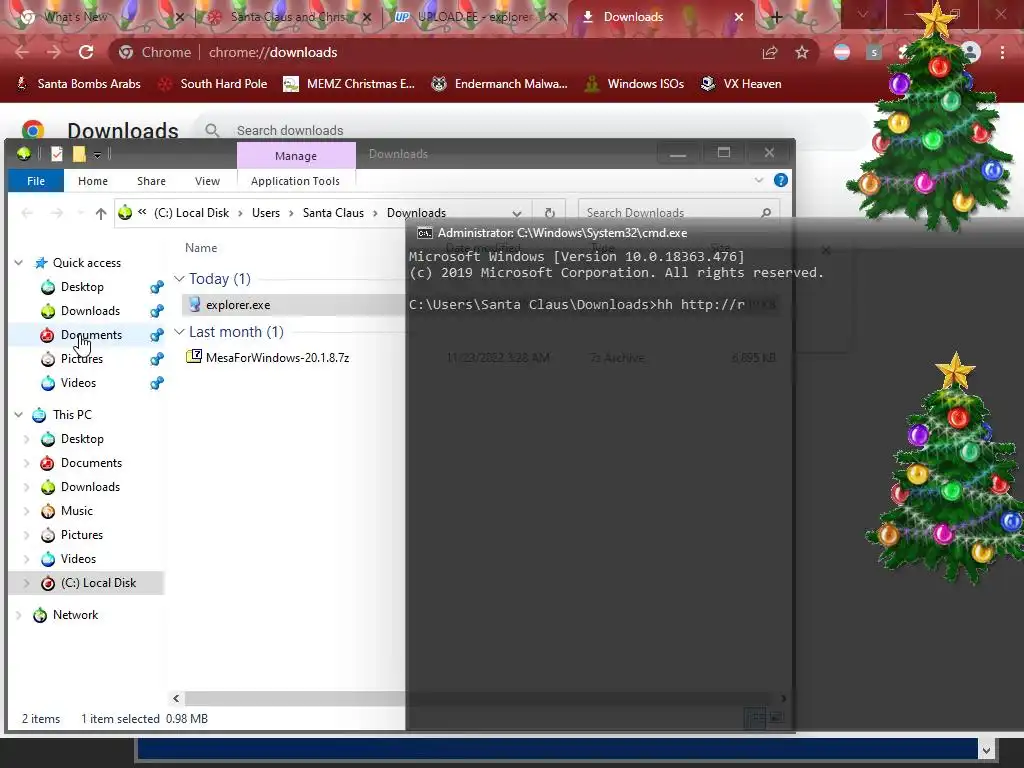
Task: Open a new Chrome tab
Action: pos(776,17)
